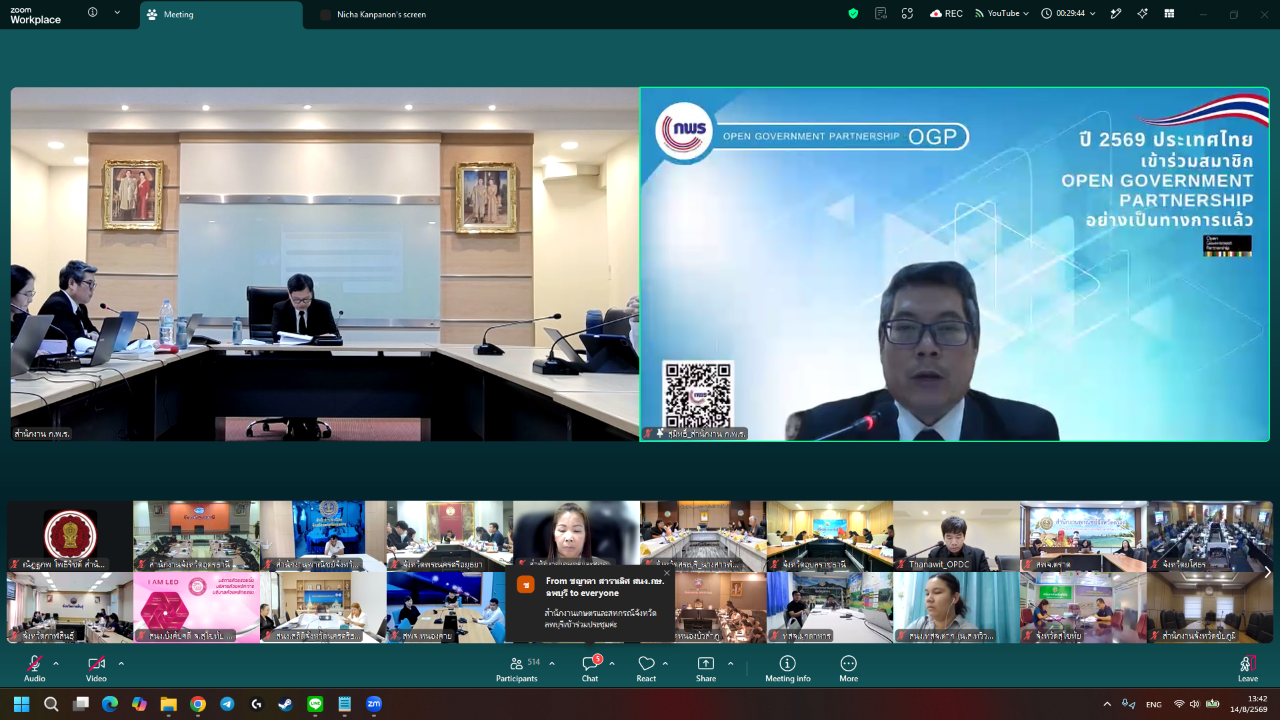Expand the 00:29:44 meeting timer dropdown
The image size is (1280, 720).
tap(1068, 13)
